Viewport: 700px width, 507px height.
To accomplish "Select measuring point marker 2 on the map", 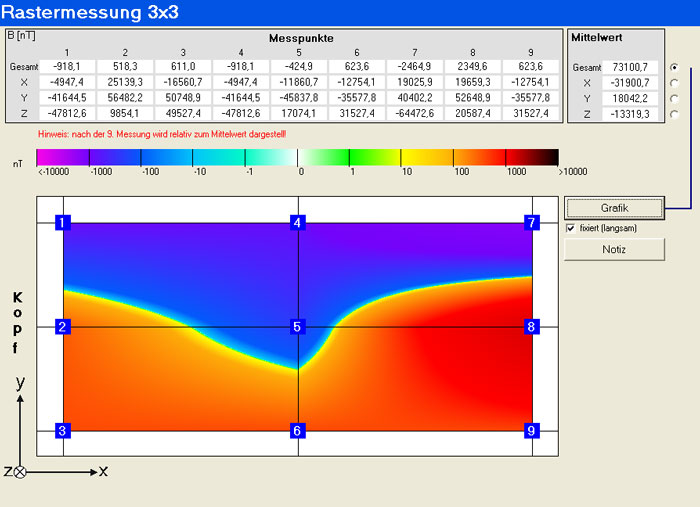I will click(x=62, y=327).
